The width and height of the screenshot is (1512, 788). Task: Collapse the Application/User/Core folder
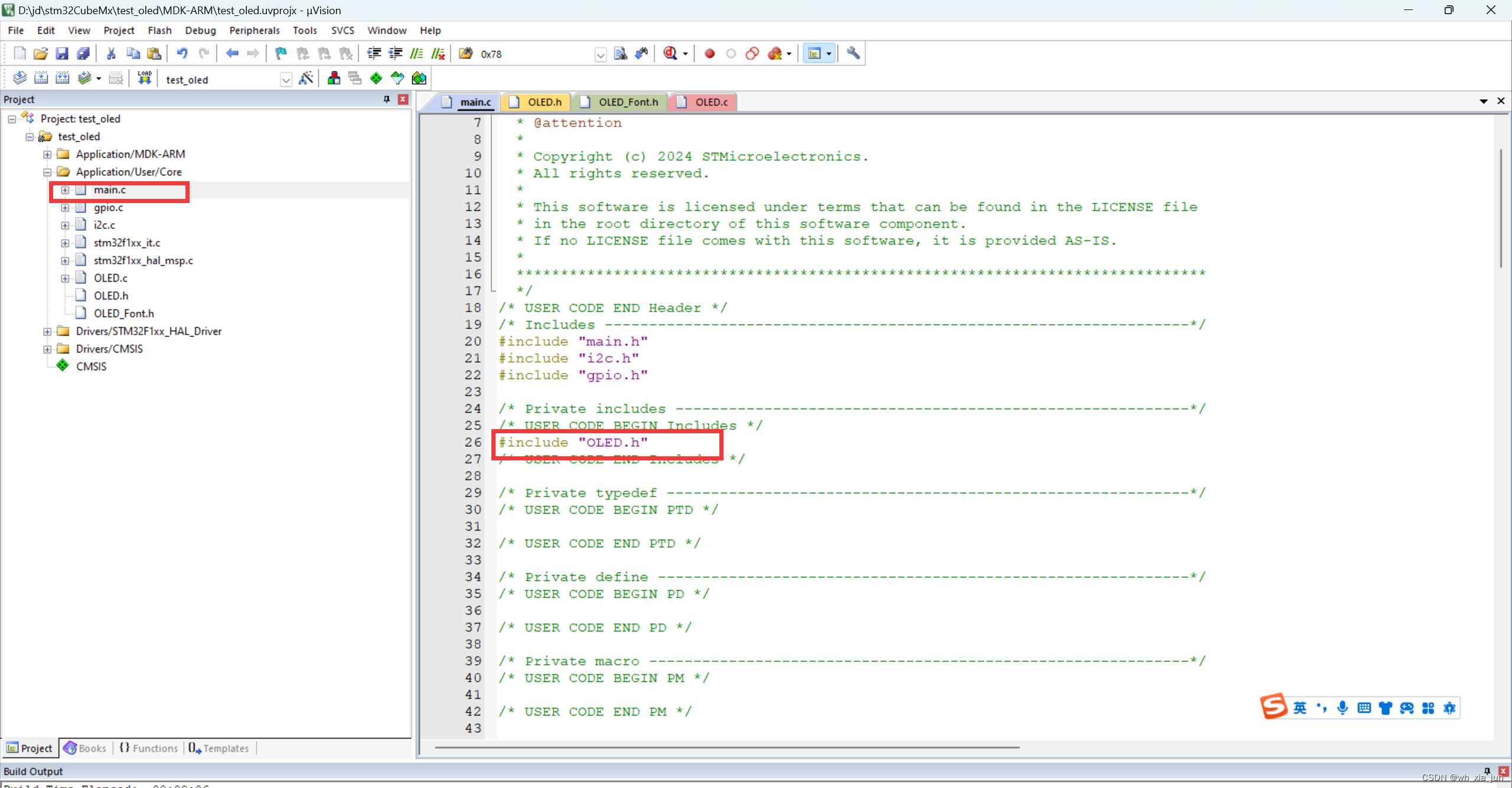coord(47,172)
